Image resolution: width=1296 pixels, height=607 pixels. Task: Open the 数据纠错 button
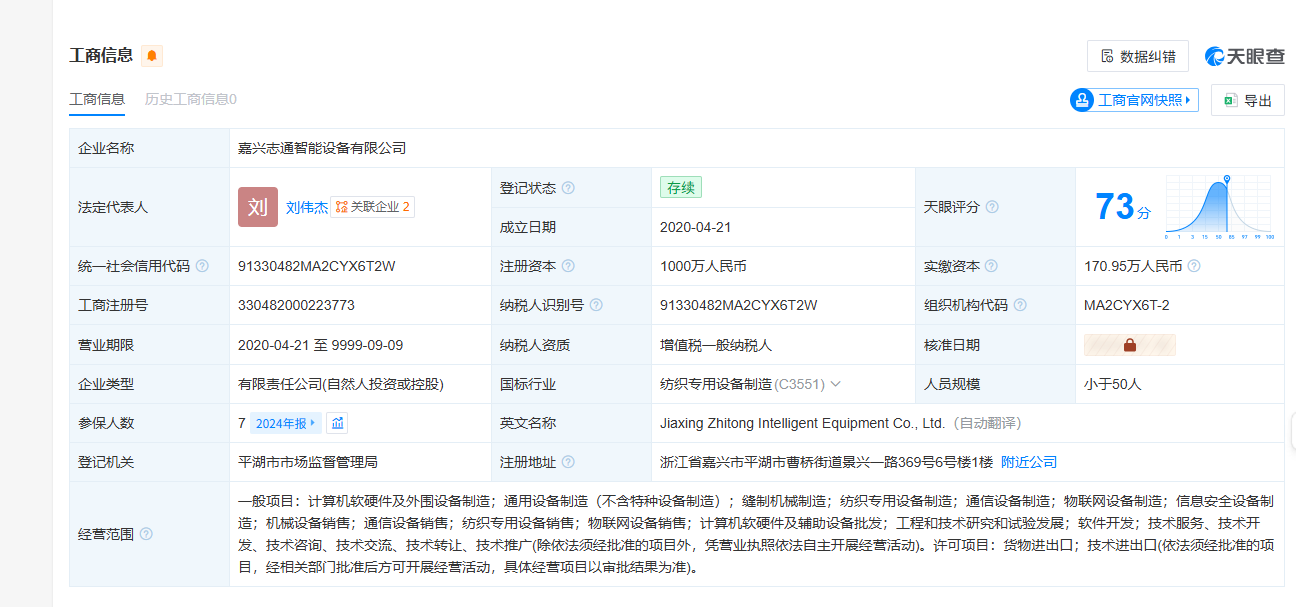point(1138,56)
